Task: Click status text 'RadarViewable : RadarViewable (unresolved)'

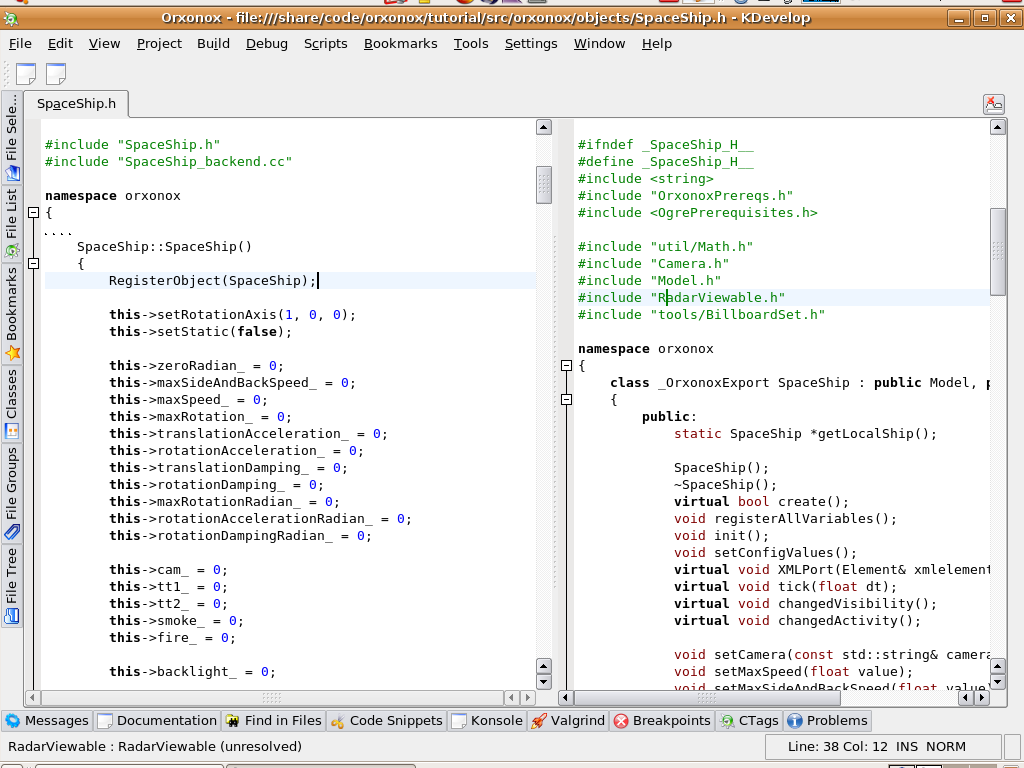Action: (x=155, y=746)
